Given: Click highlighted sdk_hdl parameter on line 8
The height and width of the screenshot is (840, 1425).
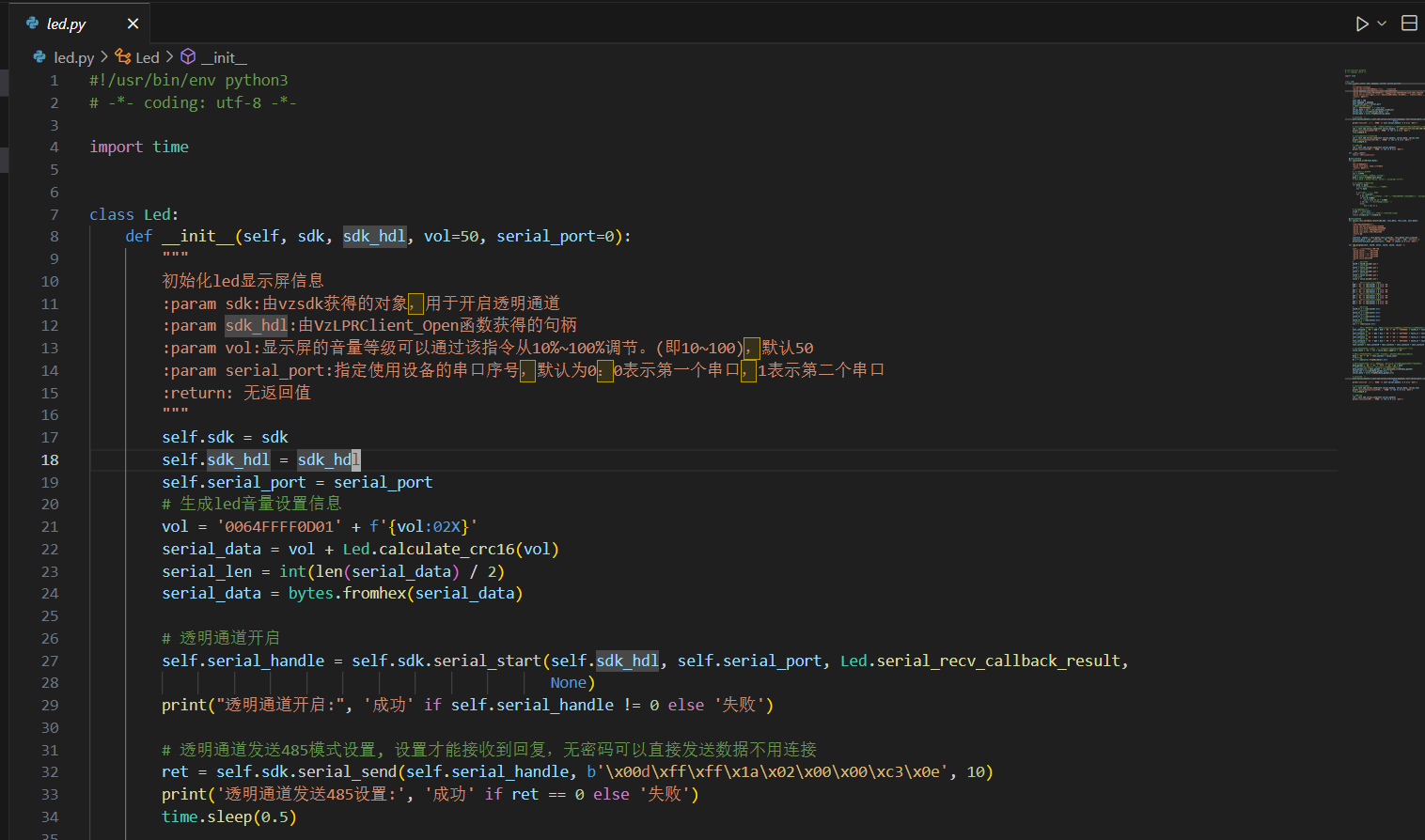Looking at the screenshot, I should click(x=374, y=237).
